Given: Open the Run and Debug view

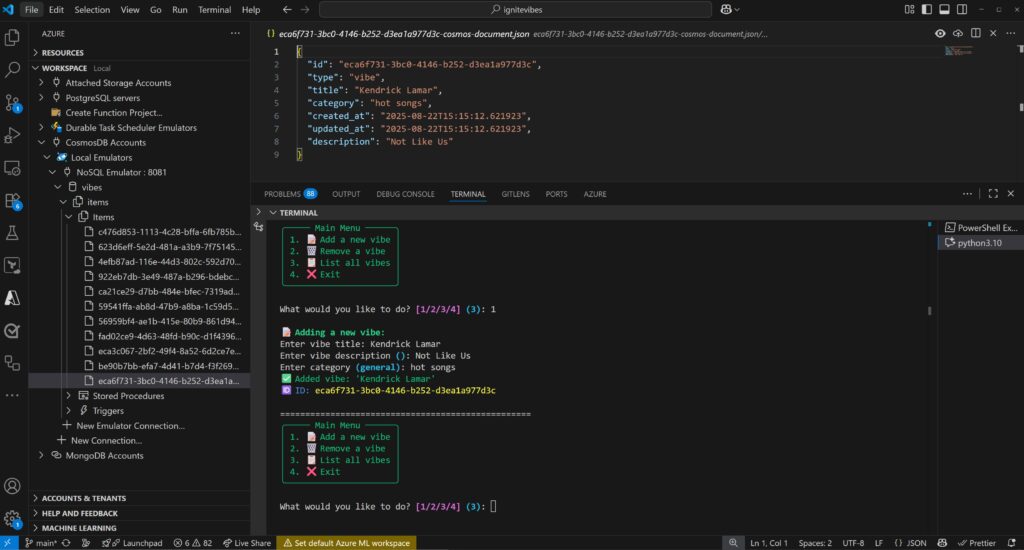Looking at the screenshot, I should coord(12,135).
